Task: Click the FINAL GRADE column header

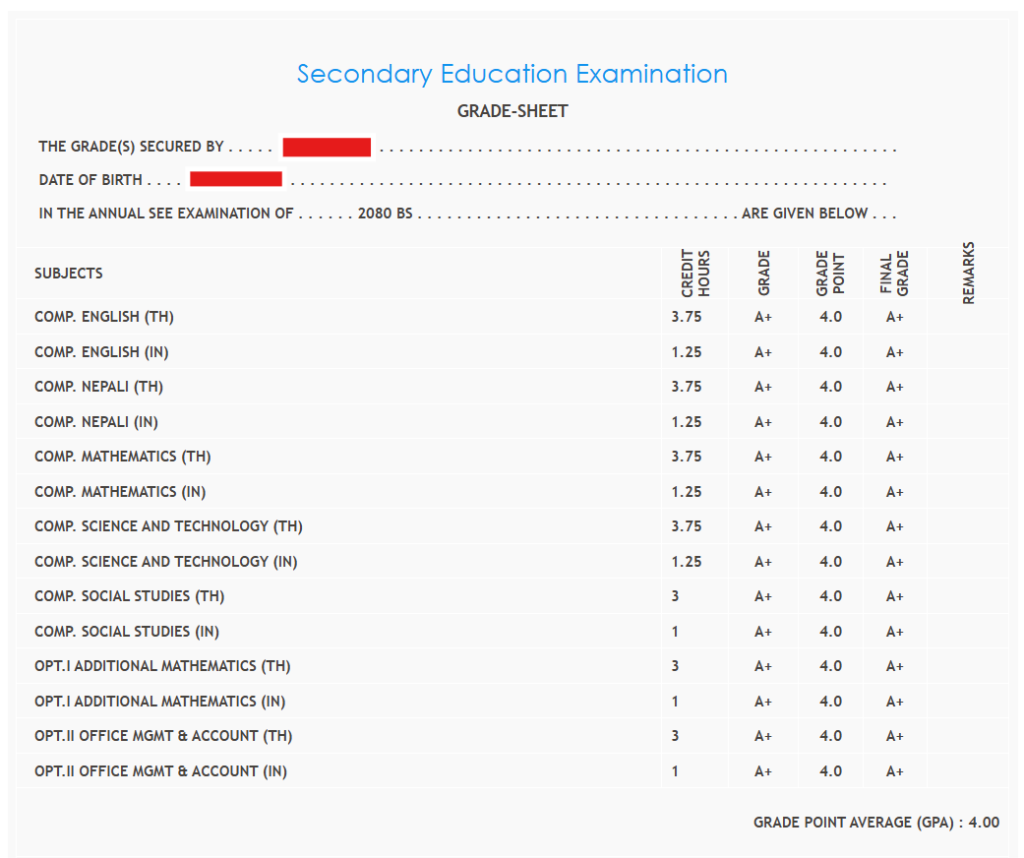Action: 894,273
